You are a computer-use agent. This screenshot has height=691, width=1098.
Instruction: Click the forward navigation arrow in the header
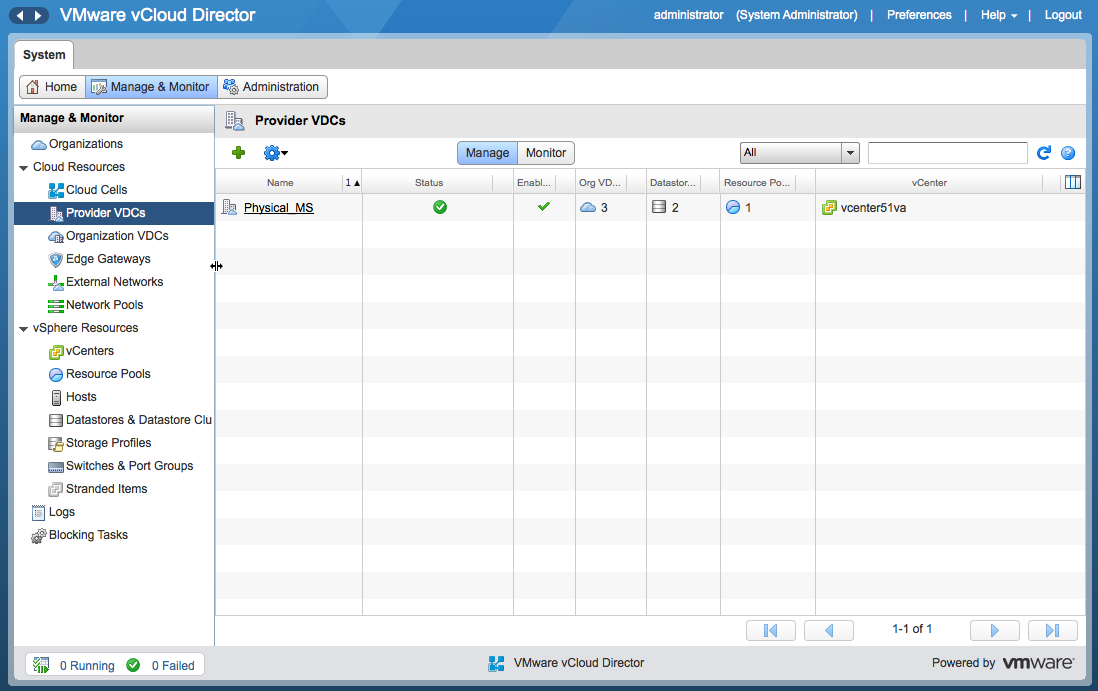(39, 15)
